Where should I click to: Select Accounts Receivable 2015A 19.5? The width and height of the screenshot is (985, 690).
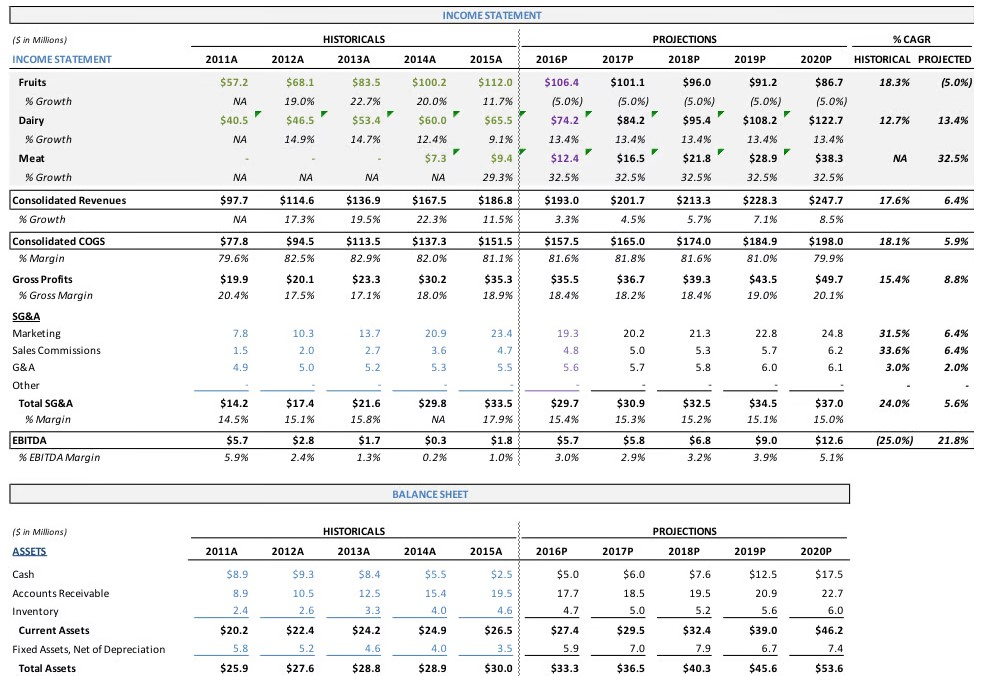pyautogui.click(x=501, y=593)
